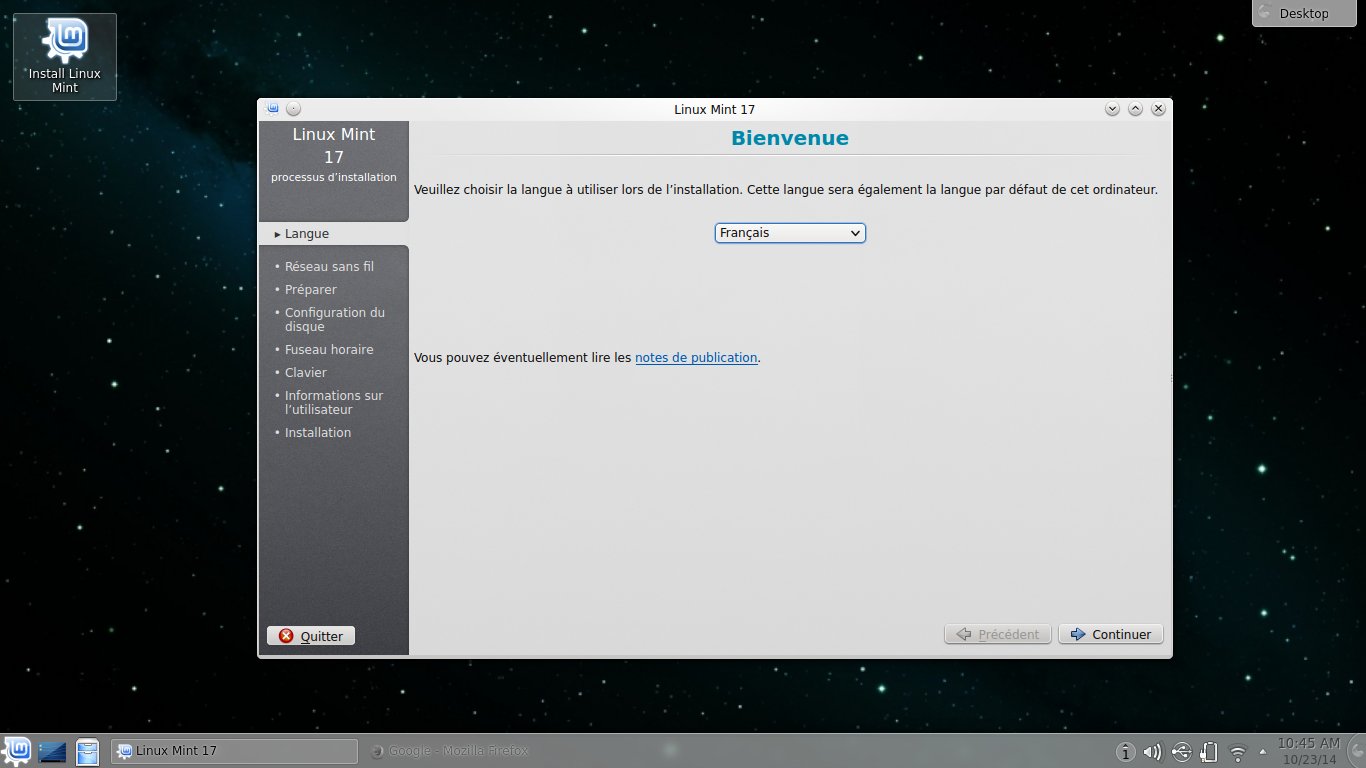
Task: Click the installer window menu icon in titlebar
Action: (x=273, y=109)
